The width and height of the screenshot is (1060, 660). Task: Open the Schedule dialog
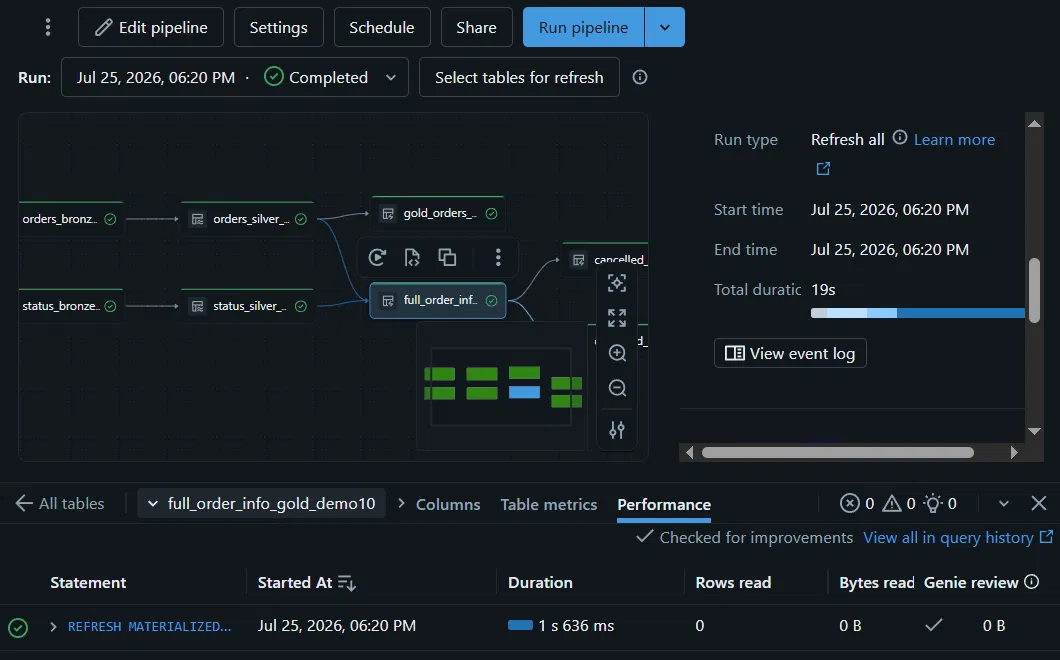click(382, 27)
